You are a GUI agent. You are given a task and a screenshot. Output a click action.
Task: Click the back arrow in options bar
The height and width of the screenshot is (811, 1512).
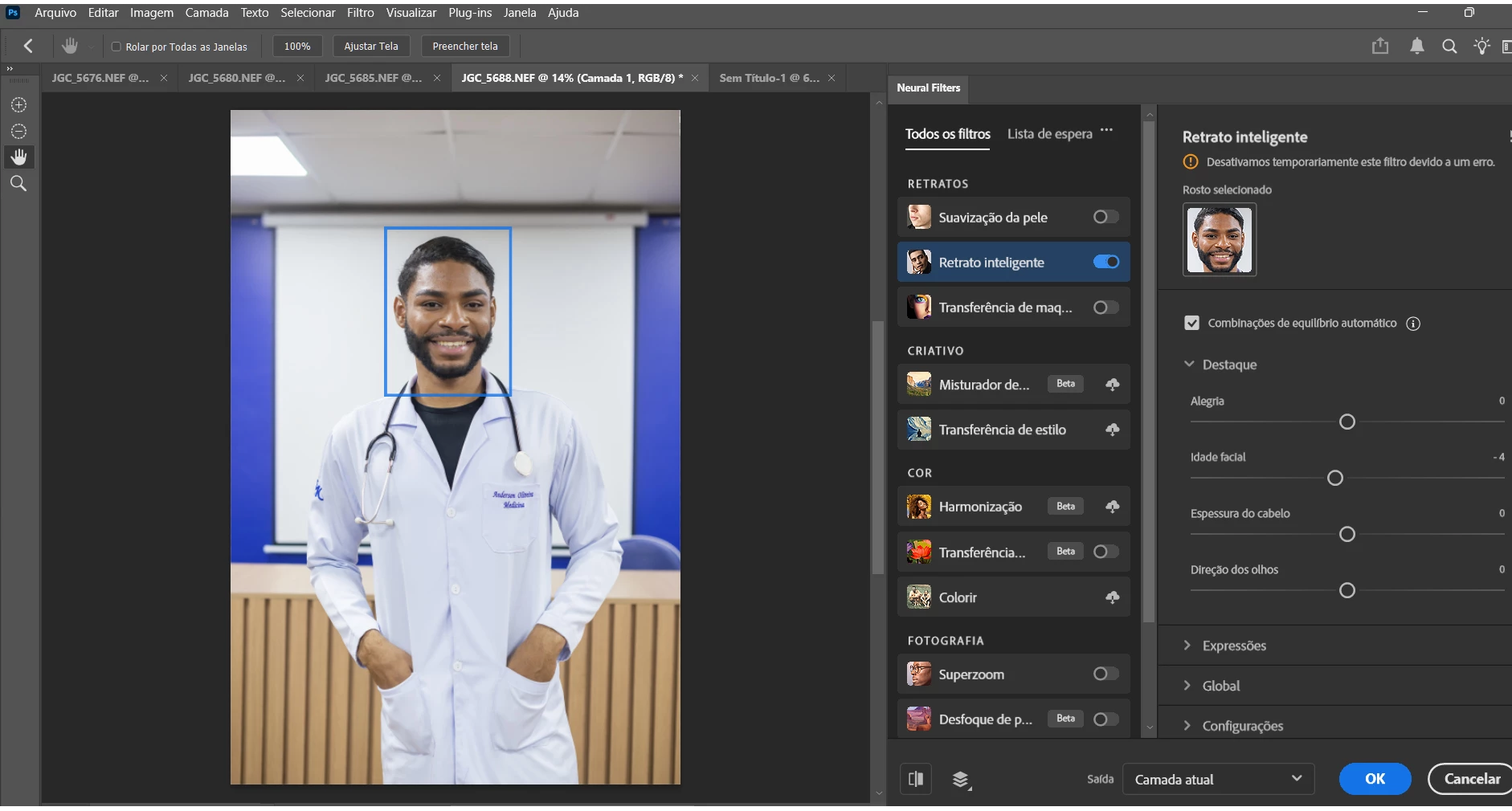(28, 46)
